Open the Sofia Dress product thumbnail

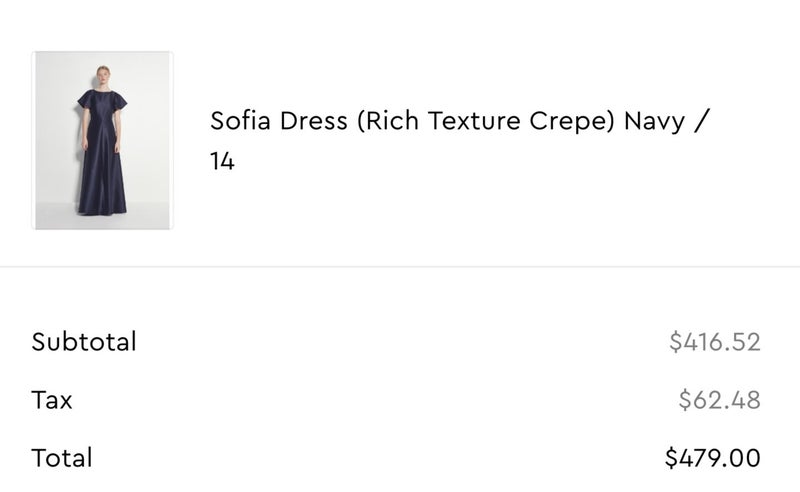(x=102, y=141)
